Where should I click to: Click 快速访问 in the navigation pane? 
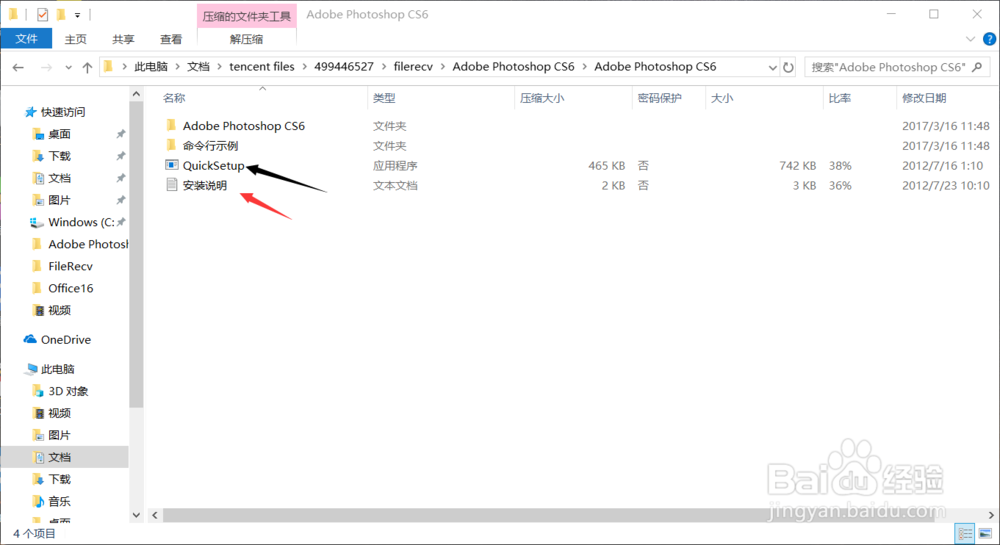[62, 112]
